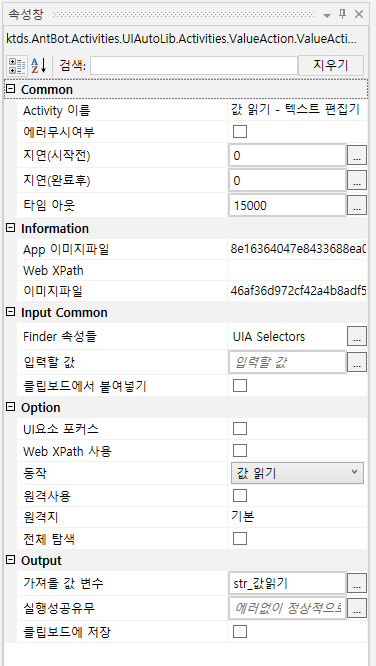This screenshot has height=666, width=376.
Task: Check 클립보드에서 붙여넣기 option
Action: [x=240, y=386]
